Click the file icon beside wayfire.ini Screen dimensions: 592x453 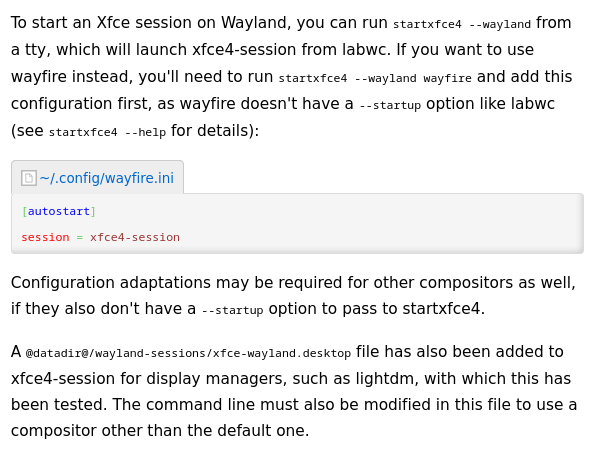[29, 178]
